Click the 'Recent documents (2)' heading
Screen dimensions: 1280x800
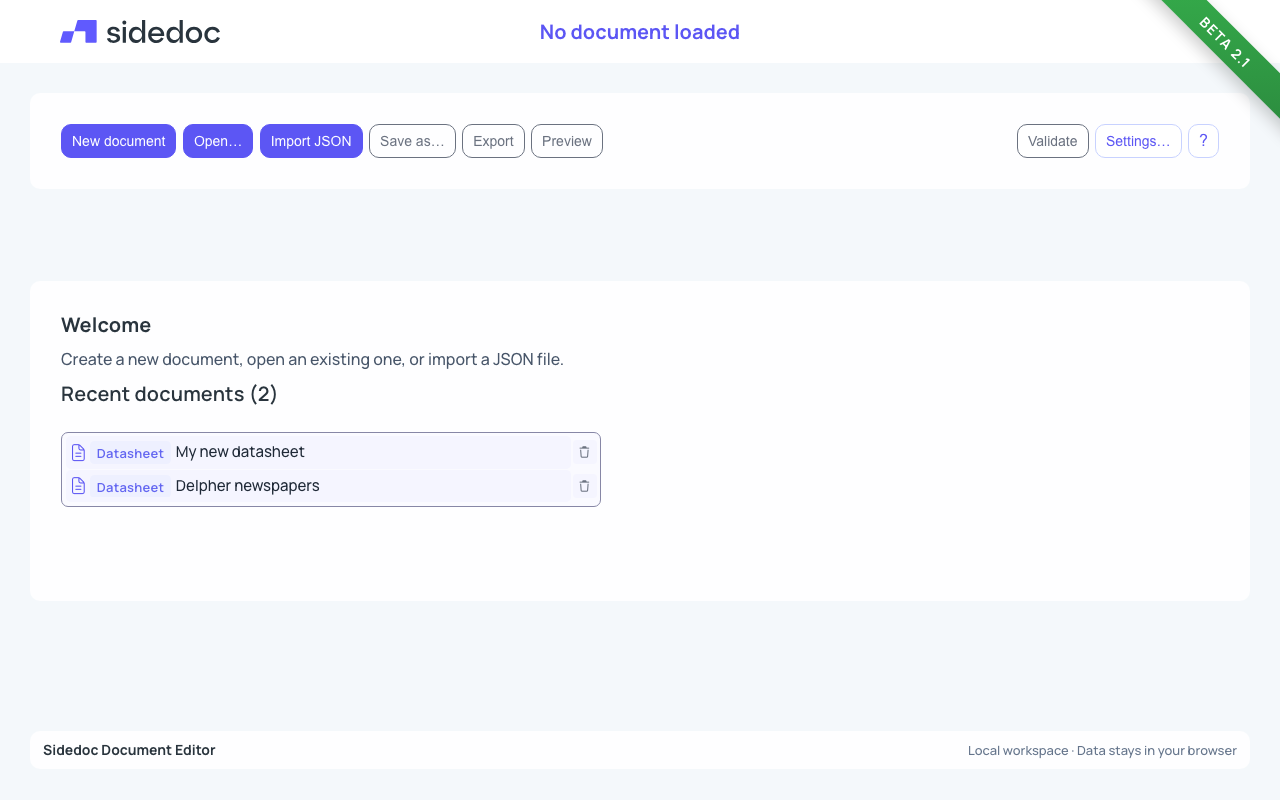[169, 394]
